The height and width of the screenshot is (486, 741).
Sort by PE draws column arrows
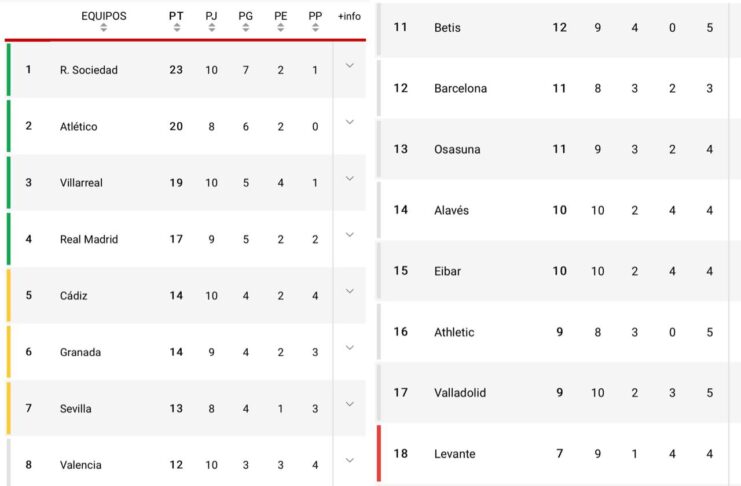coord(281,28)
